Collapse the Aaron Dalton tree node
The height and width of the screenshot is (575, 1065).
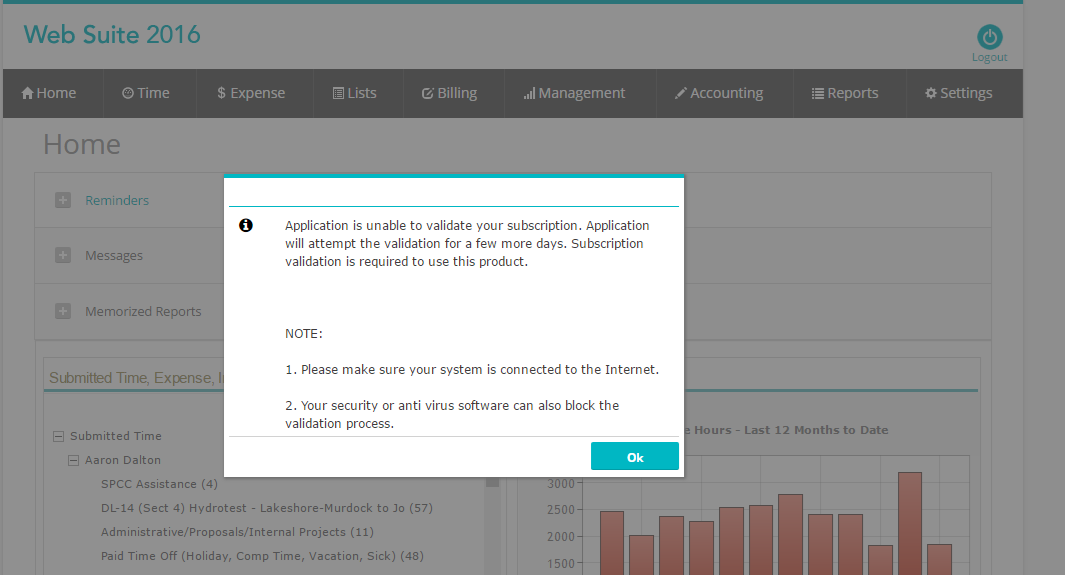(74, 460)
